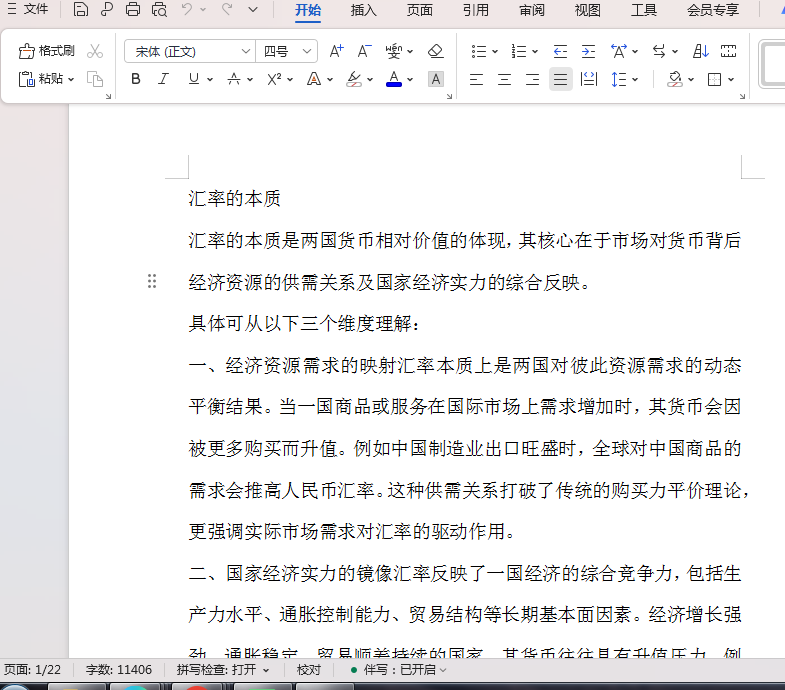Switch to the 会员专享 tab
The image size is (785, 690).
(x=713, y=10)
